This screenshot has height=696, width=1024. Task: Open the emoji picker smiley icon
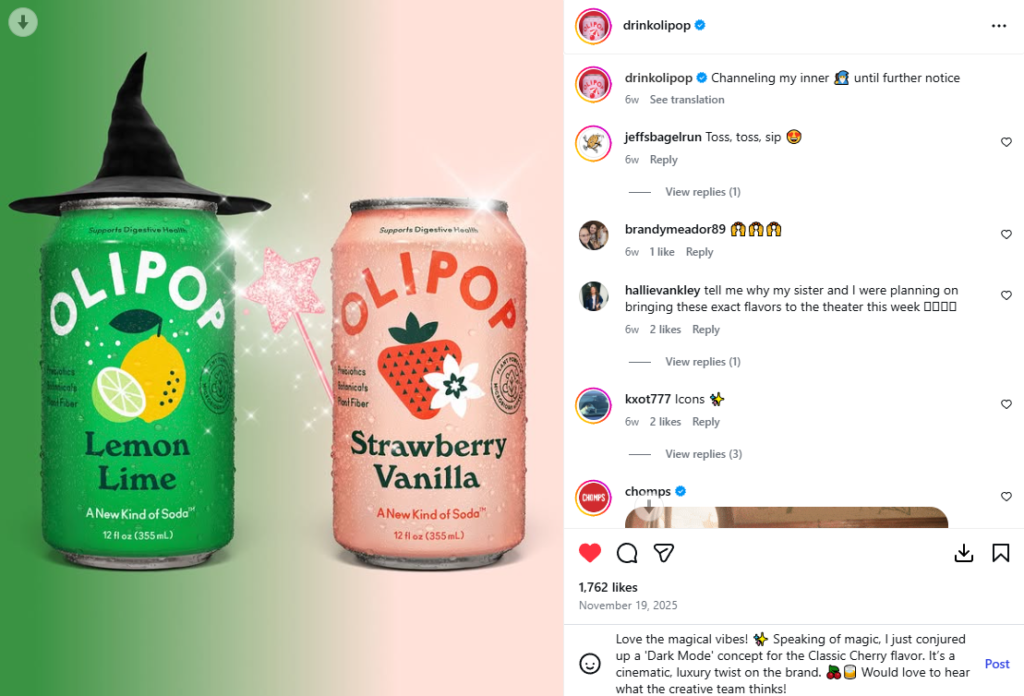point(590,663)
